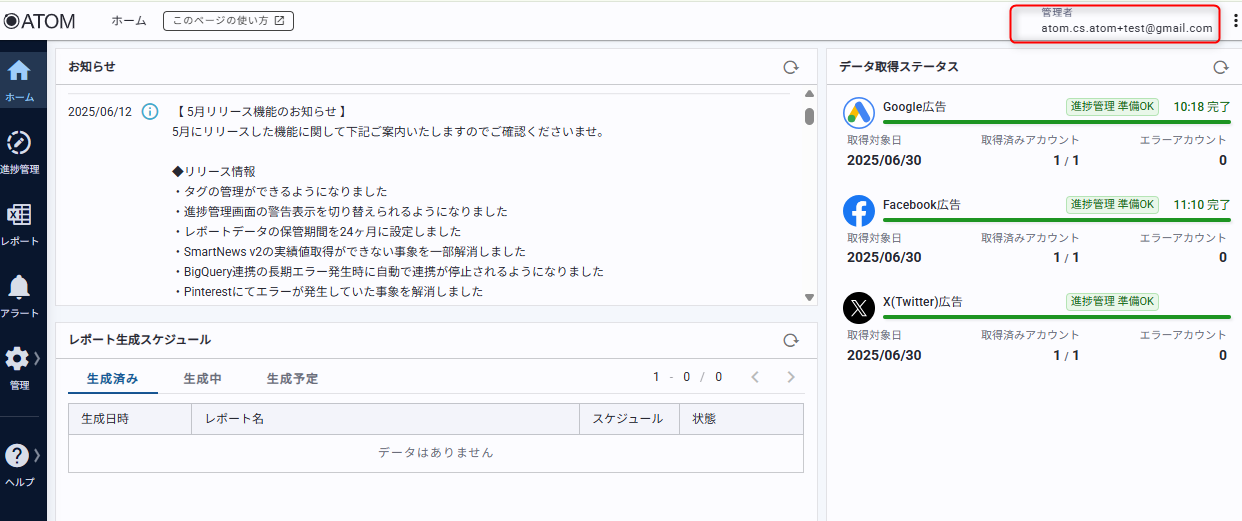The width and height of the screenshot is (1242, 521).
Task: Refresh the お知らせ announcements panel
Action: (x=790, y=67)
